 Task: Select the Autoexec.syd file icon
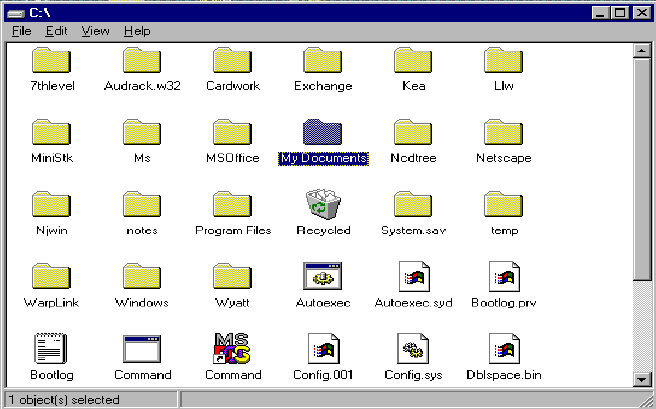[x=414, y=276]
